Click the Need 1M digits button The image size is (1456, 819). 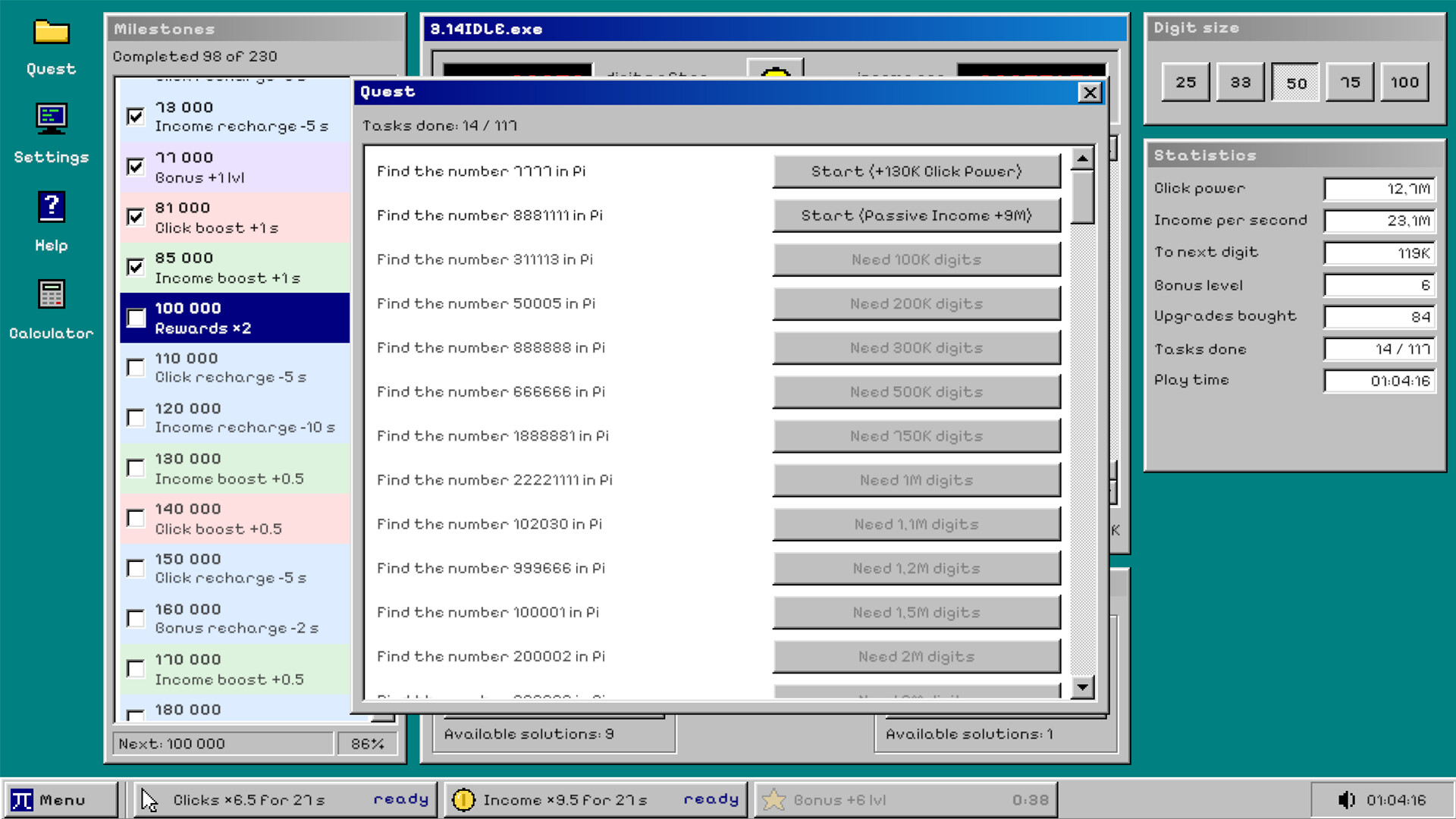(x=916, y=480)
